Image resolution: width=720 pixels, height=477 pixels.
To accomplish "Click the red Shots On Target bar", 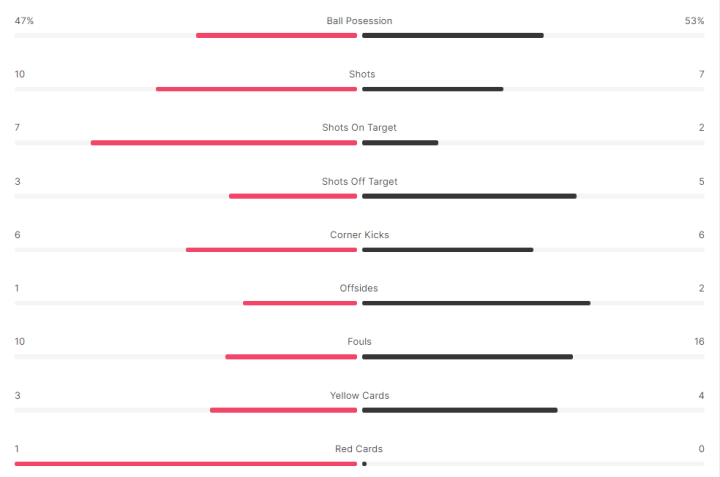I will [x=224, y=143].
